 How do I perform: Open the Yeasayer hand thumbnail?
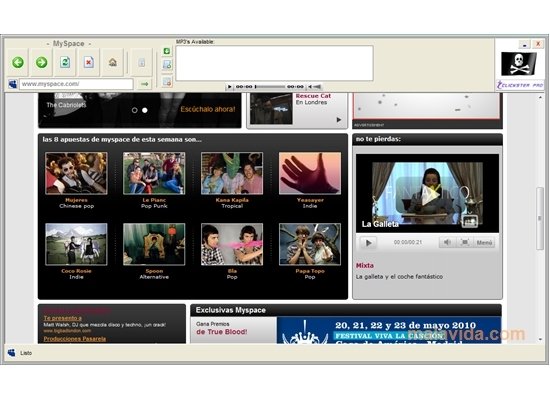(x=310, y=173)
